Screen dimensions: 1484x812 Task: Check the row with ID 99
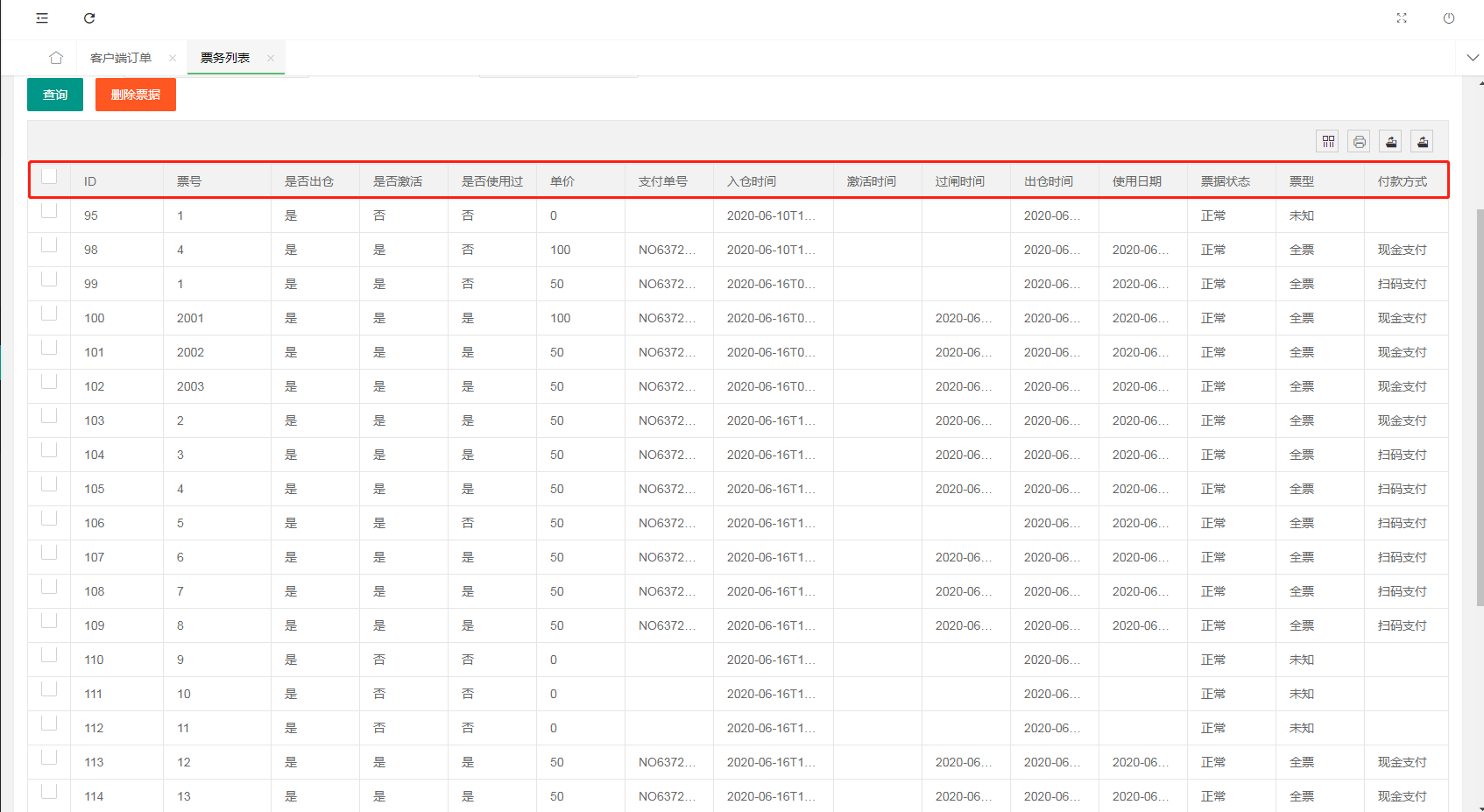(x=49, y=279)
